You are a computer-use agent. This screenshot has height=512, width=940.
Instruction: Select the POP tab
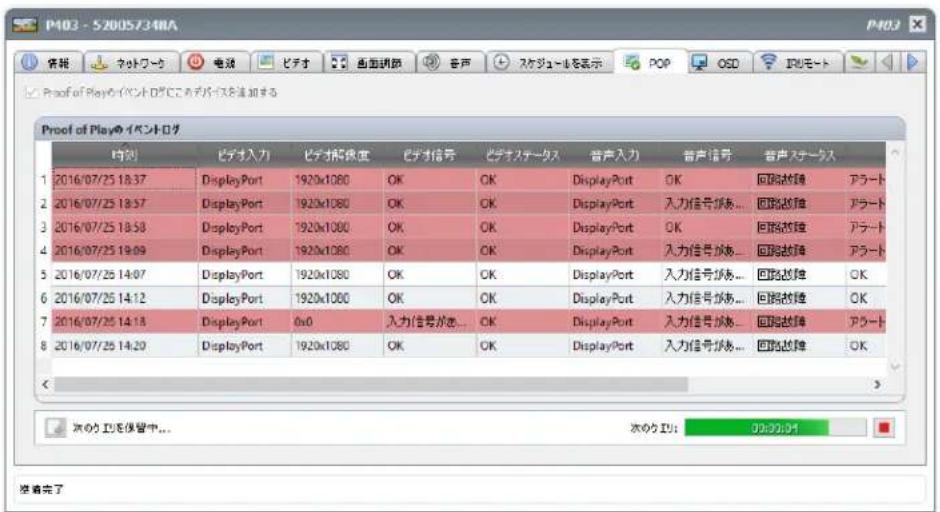pos(650,62)
